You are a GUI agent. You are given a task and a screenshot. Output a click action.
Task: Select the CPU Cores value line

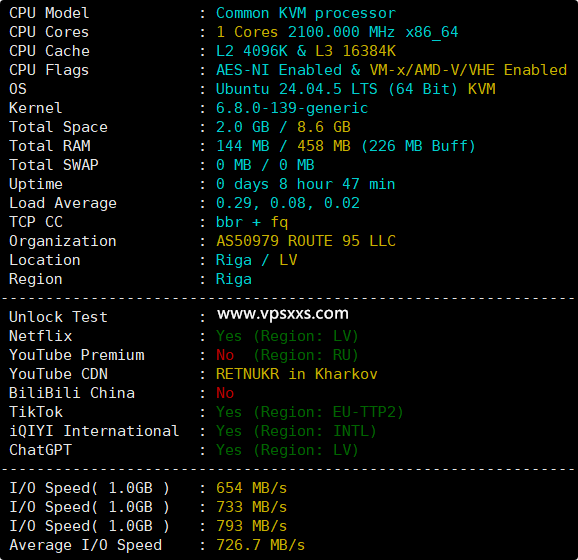337,32
